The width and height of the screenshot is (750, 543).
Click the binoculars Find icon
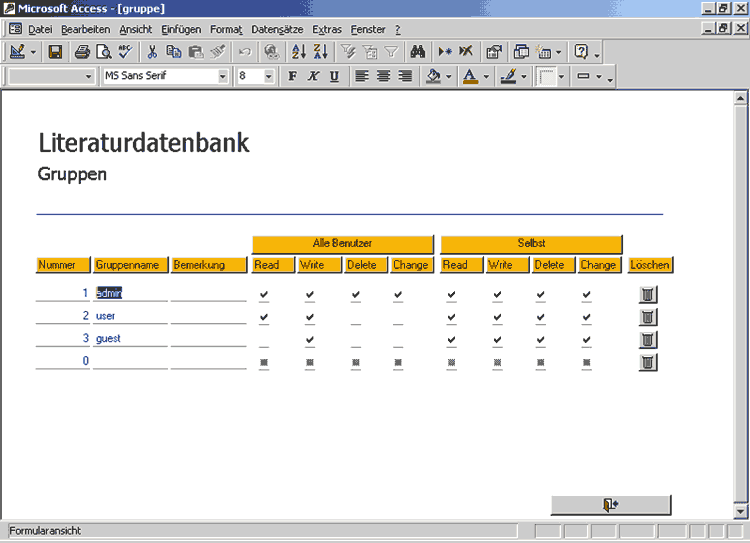[x=418, y=52]
